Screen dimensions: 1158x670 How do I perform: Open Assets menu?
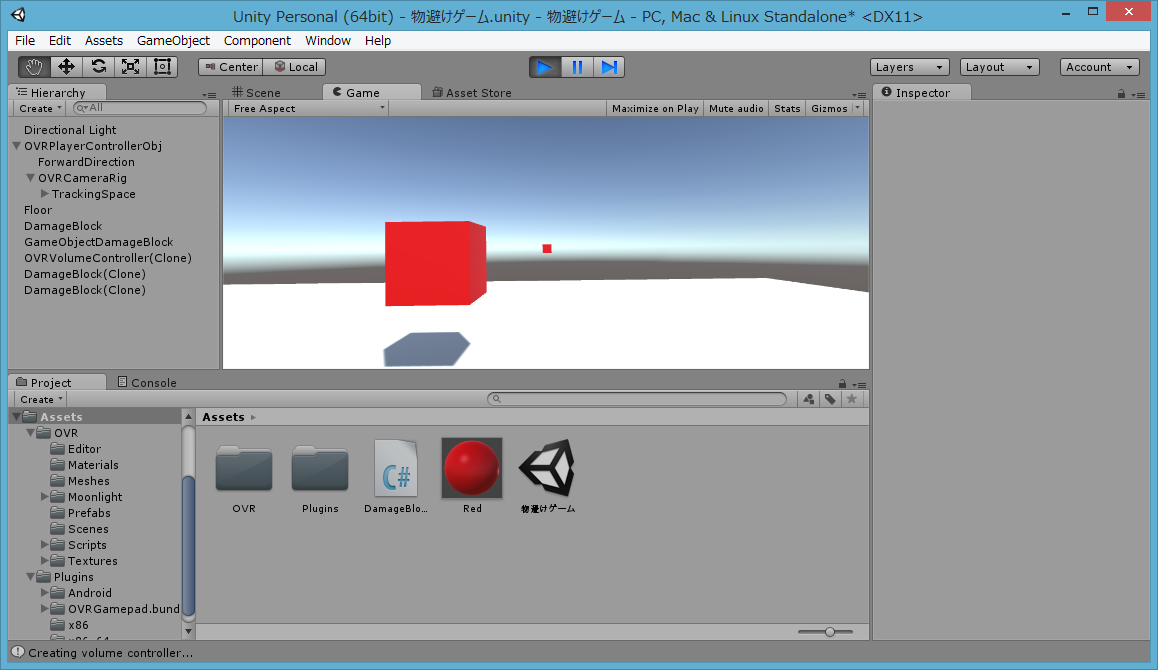pos(103,41)
